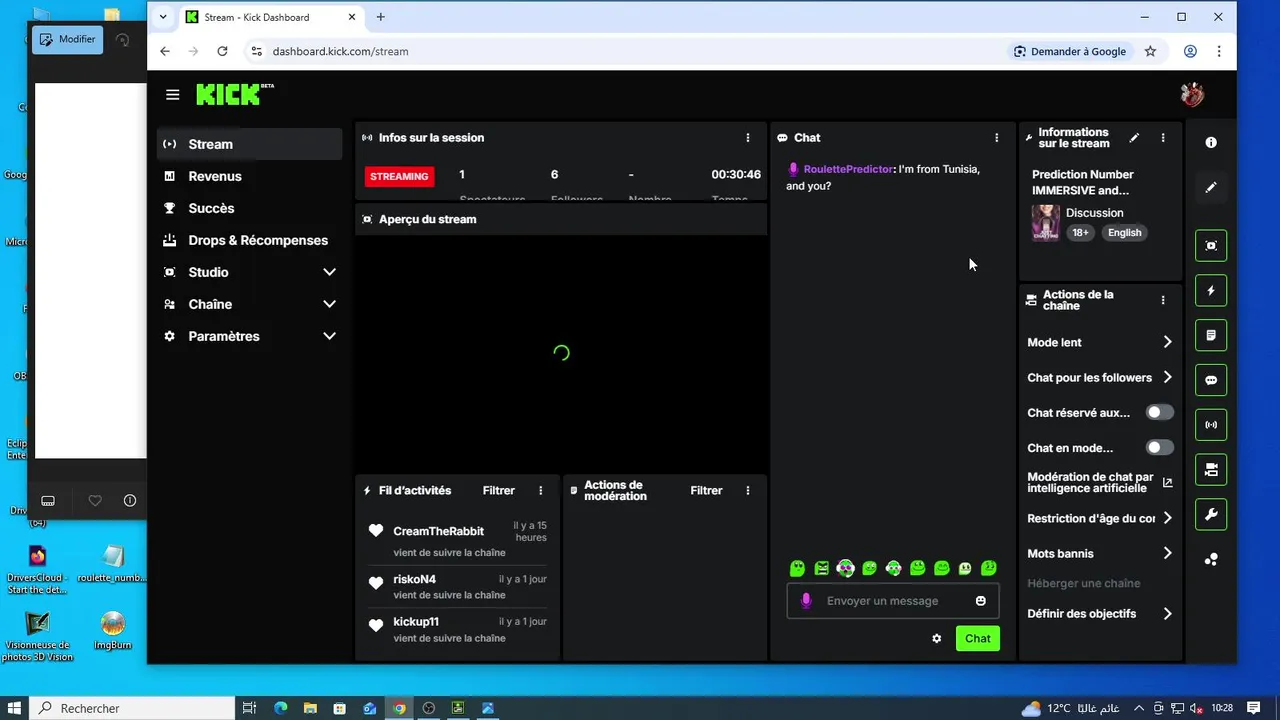Click Filtrer in Actions de modération

[x=706, y=491]
